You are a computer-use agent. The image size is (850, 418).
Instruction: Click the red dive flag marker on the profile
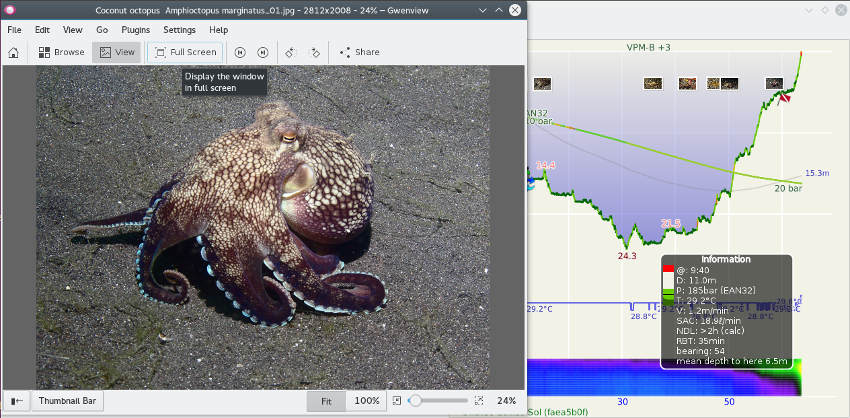click(785, 97)
